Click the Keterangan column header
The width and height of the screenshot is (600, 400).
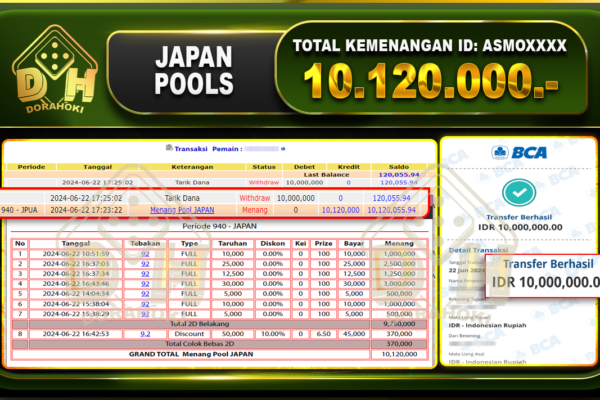click(x=192, y=167)
